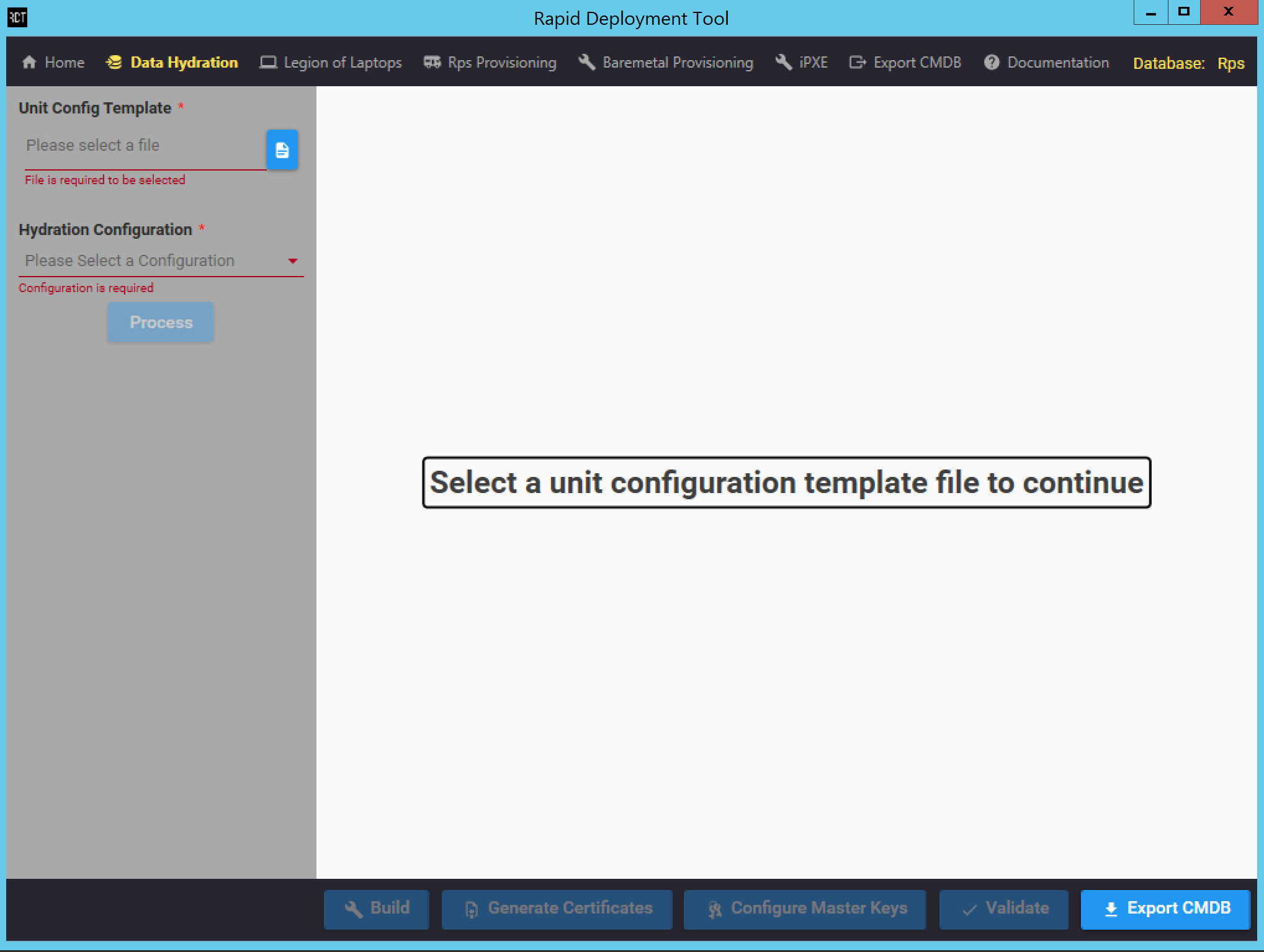Click 'File is required to be selected' message
Viewport: 1264px width, 952px height.
point(105,180)
